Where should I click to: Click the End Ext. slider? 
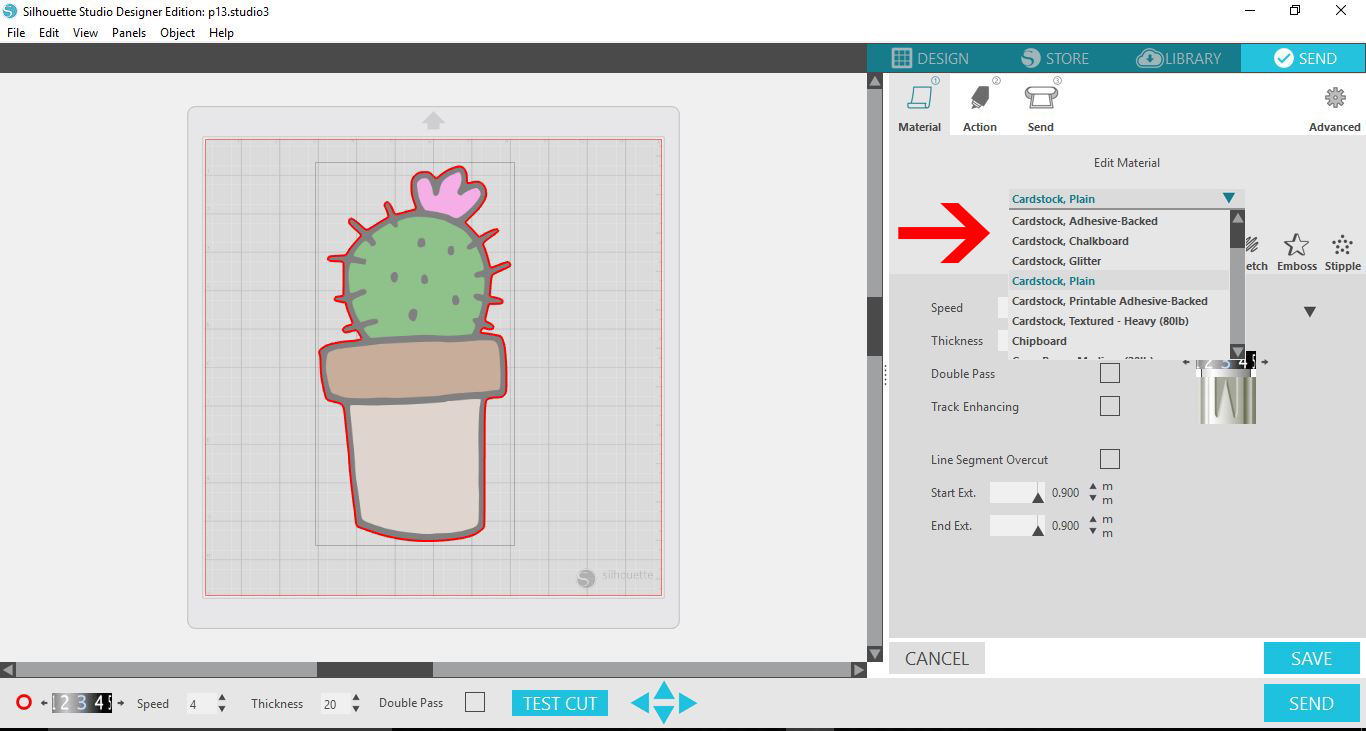[x=1017, y=526]
